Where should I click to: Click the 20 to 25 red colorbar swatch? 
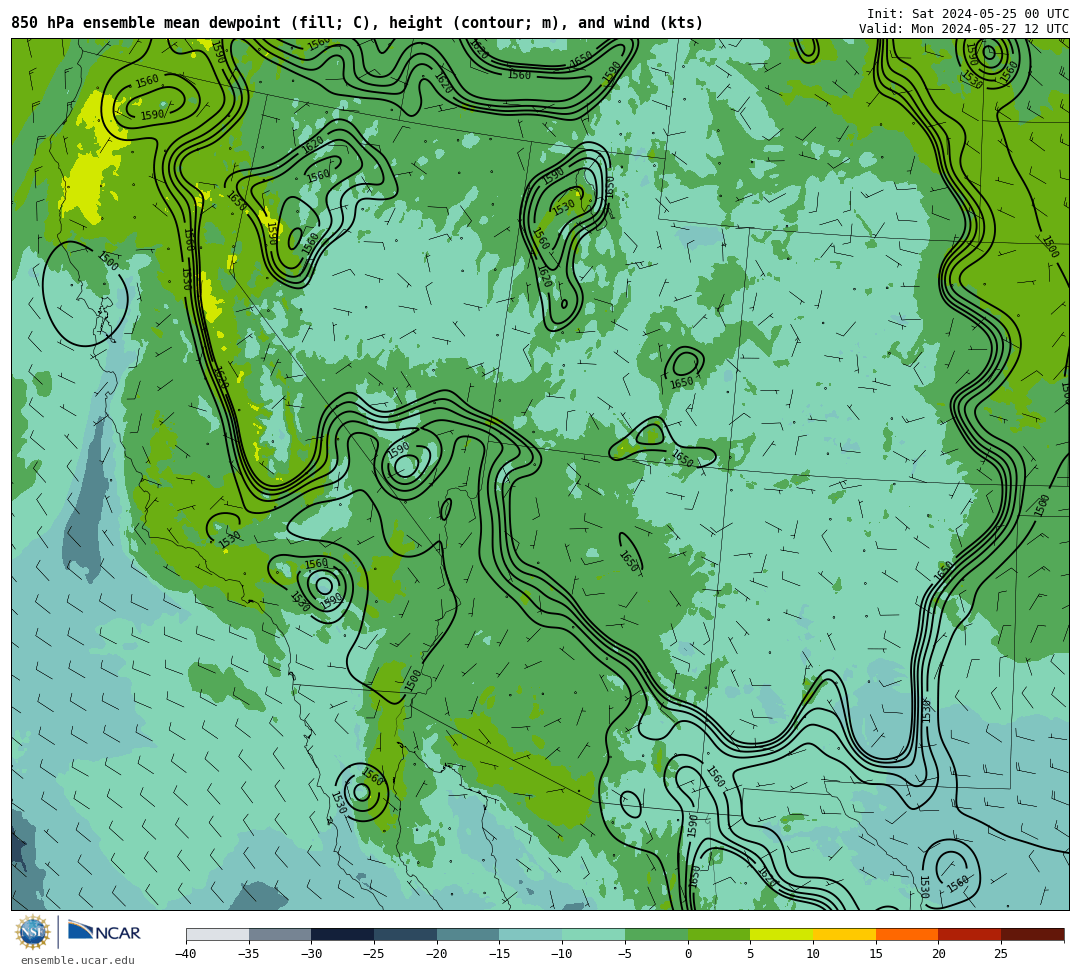pyautogui.click(x=970, y=934)
